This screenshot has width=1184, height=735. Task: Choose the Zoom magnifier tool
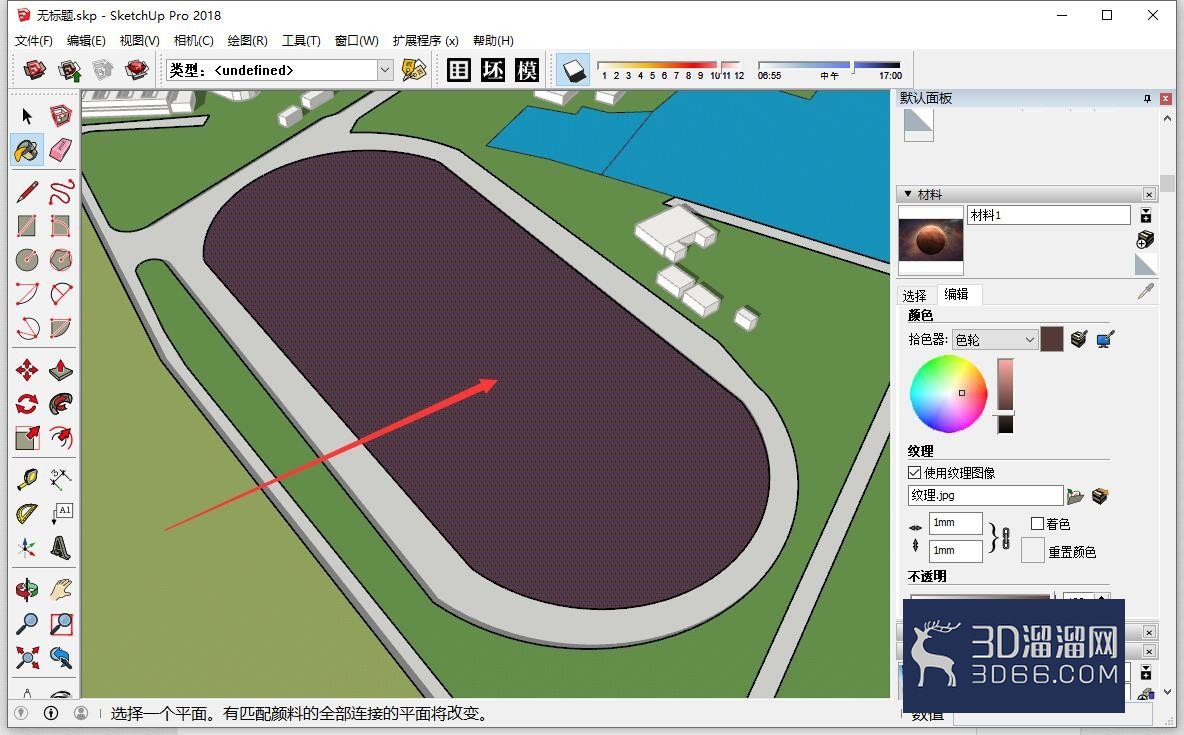27,624
